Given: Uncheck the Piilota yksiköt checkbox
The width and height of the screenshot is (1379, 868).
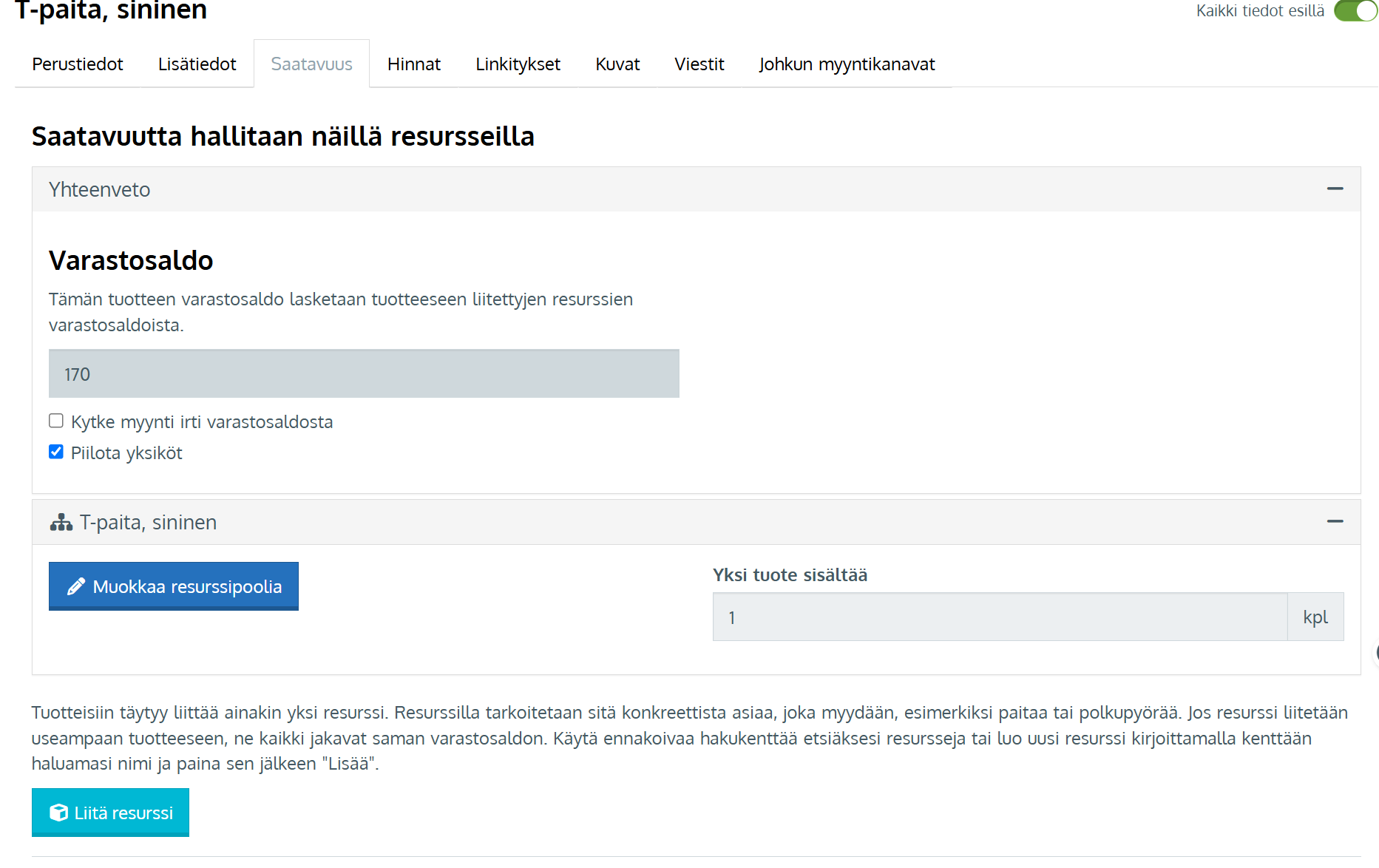Looking at the screenshot, I should point(56,452).
